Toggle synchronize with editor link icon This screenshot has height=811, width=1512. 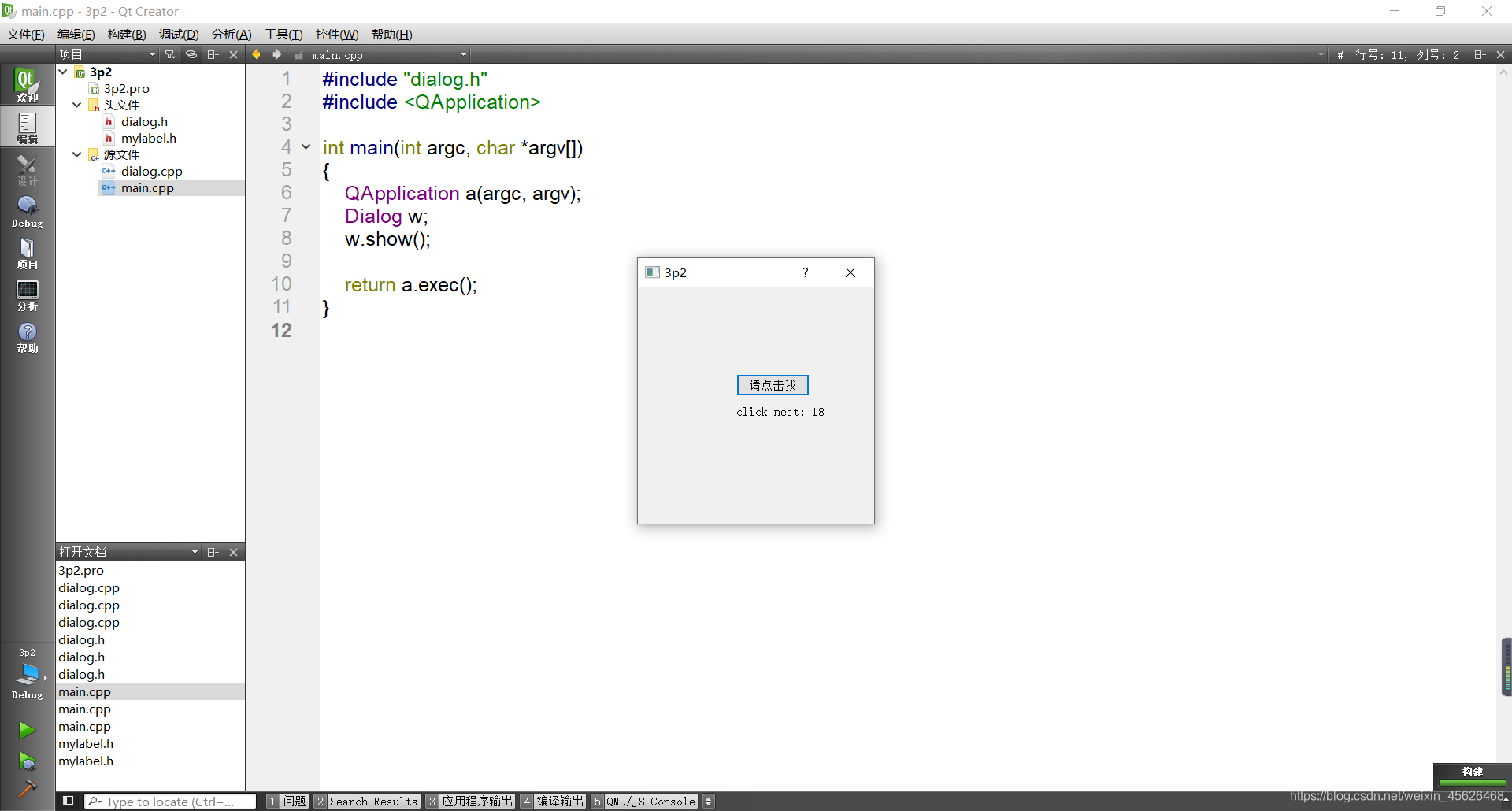[191, 54]
